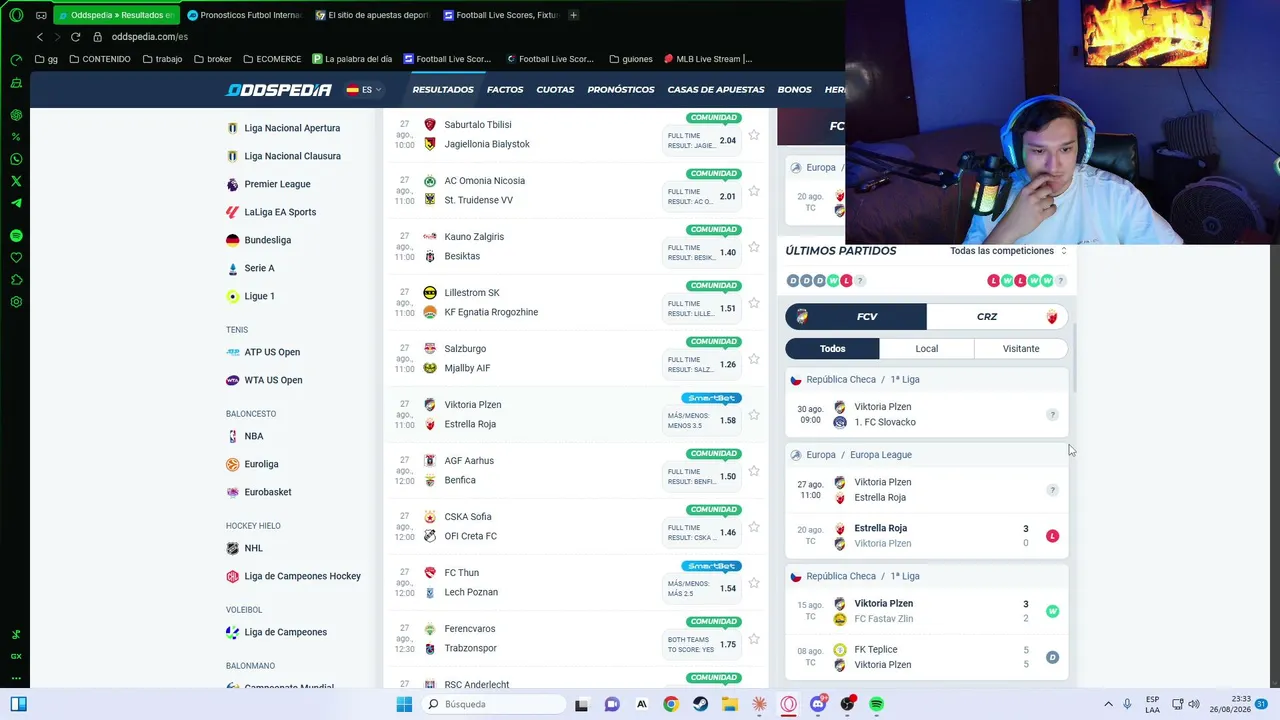The image size is (1280, 720).
Task: Open Bundesliga league link
Action: point(267,240)
